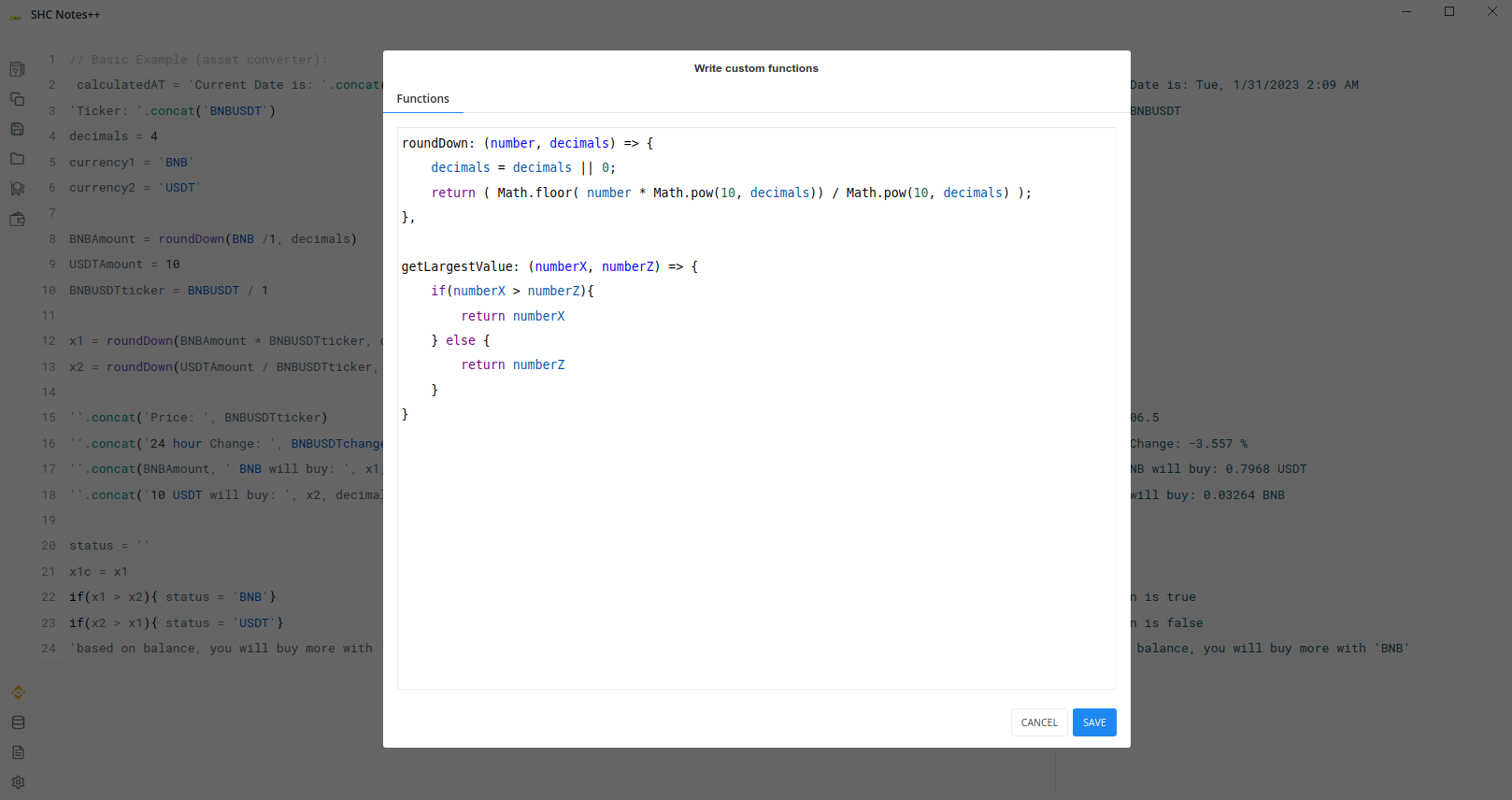
Task: Select the Functions tab
Action: 422,99
